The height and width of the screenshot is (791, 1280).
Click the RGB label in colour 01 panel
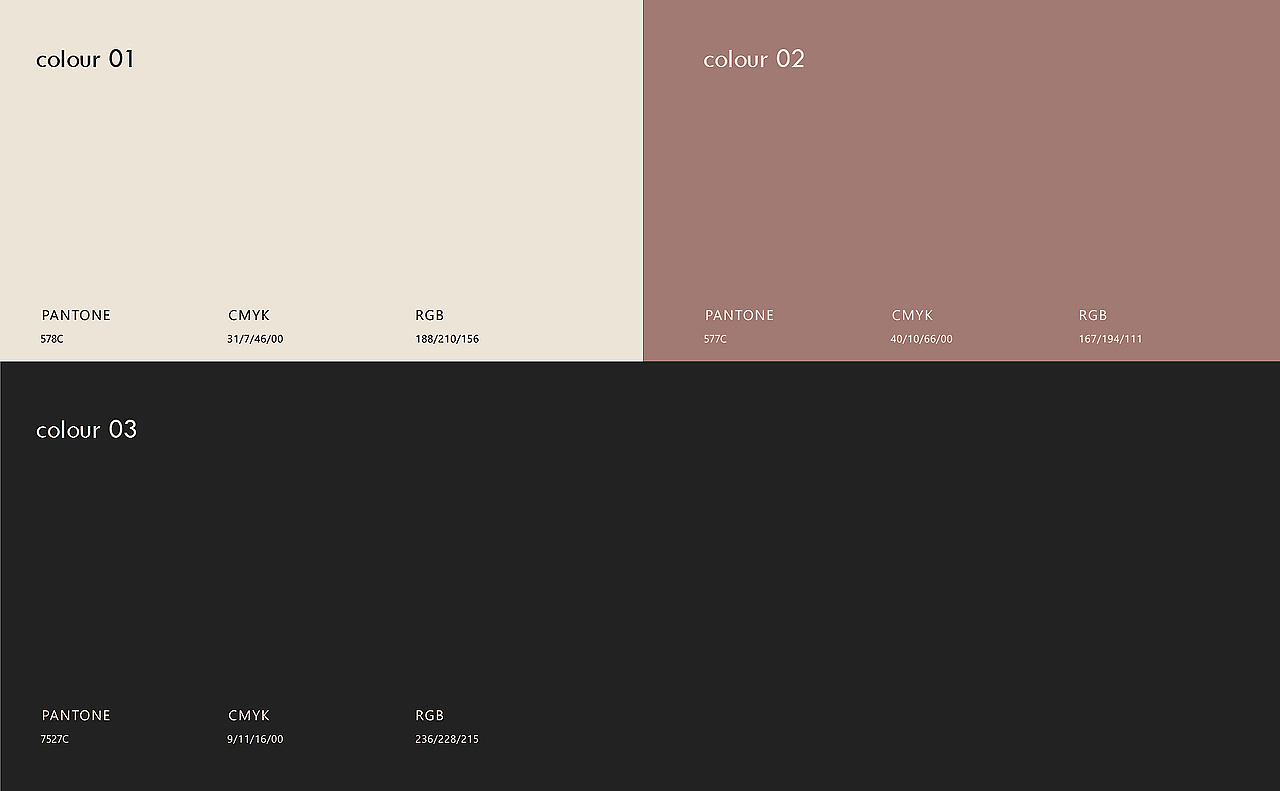coord(429,315)
